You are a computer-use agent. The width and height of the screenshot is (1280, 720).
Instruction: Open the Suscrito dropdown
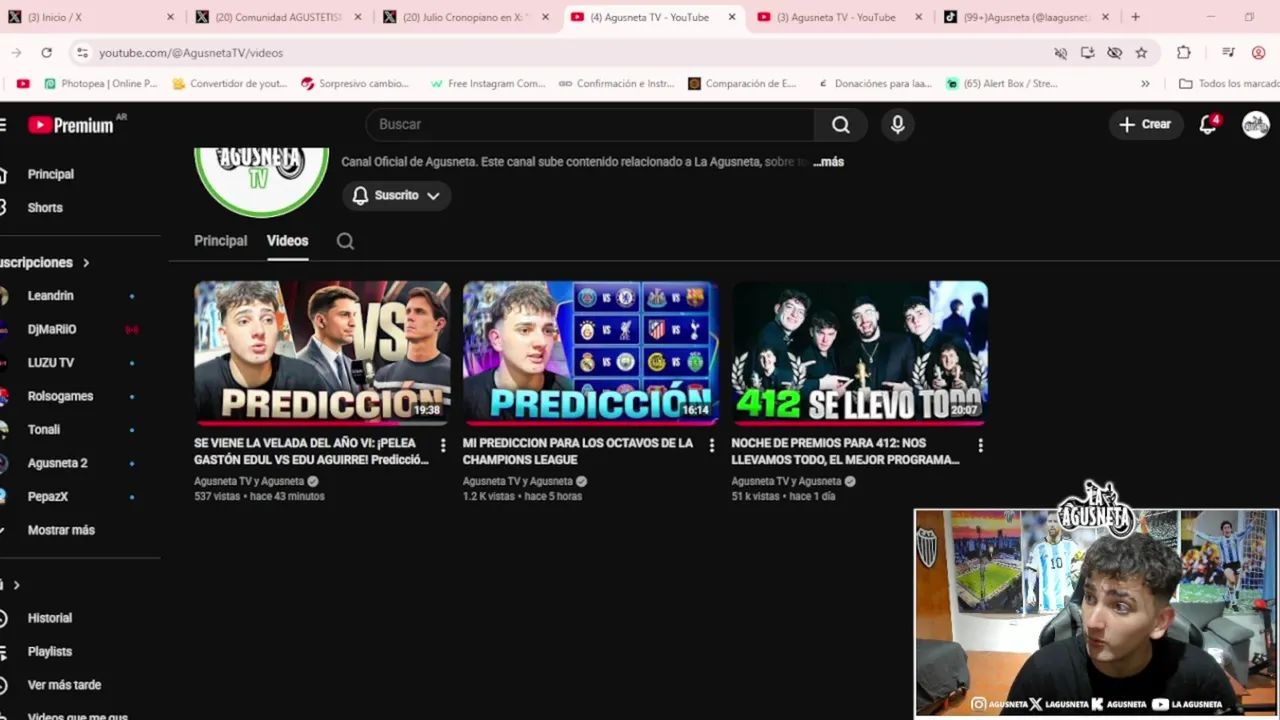[396, 196]
